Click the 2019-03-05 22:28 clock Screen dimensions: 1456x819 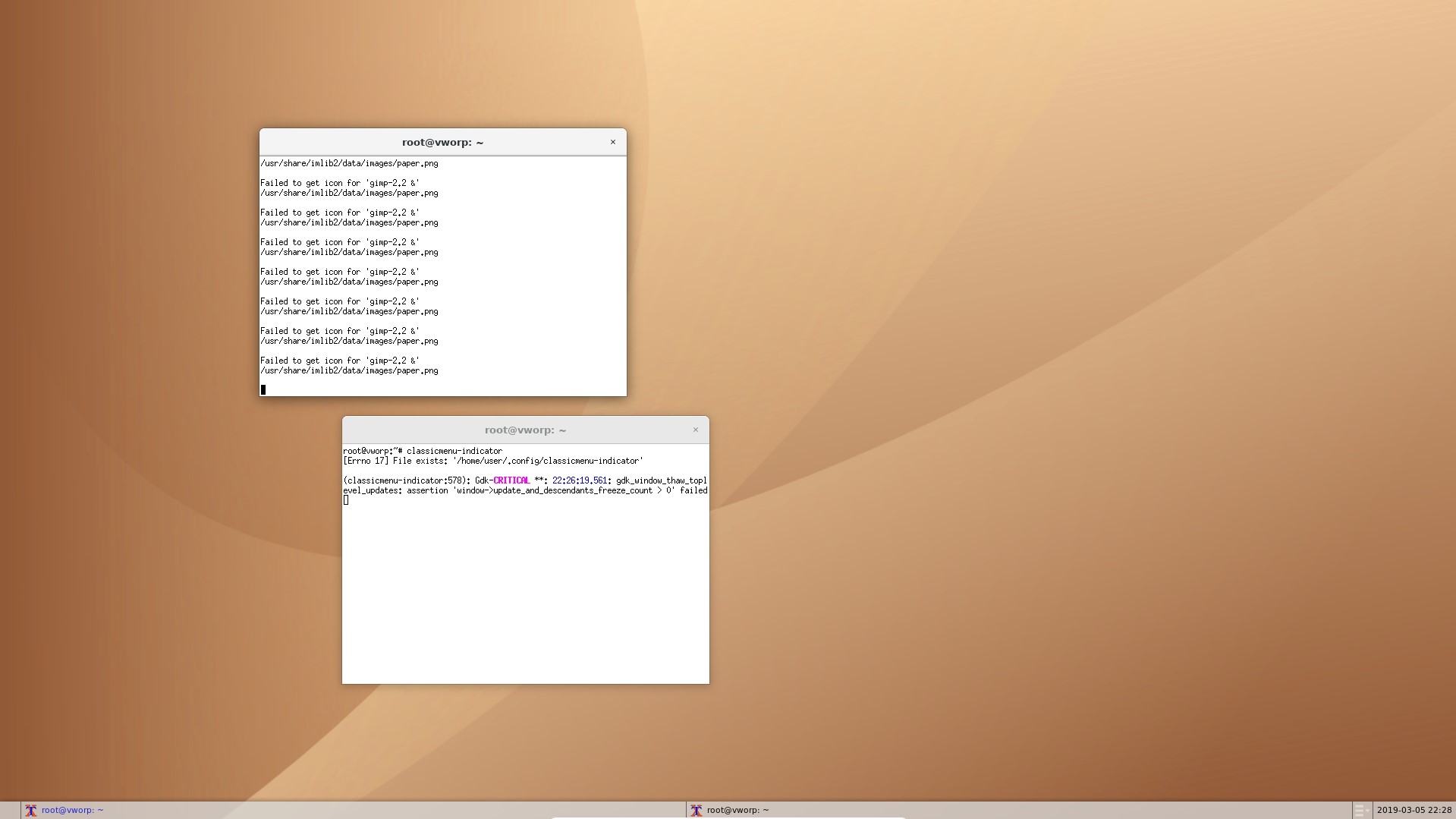pyautogui.click(x=1414, y=810)
